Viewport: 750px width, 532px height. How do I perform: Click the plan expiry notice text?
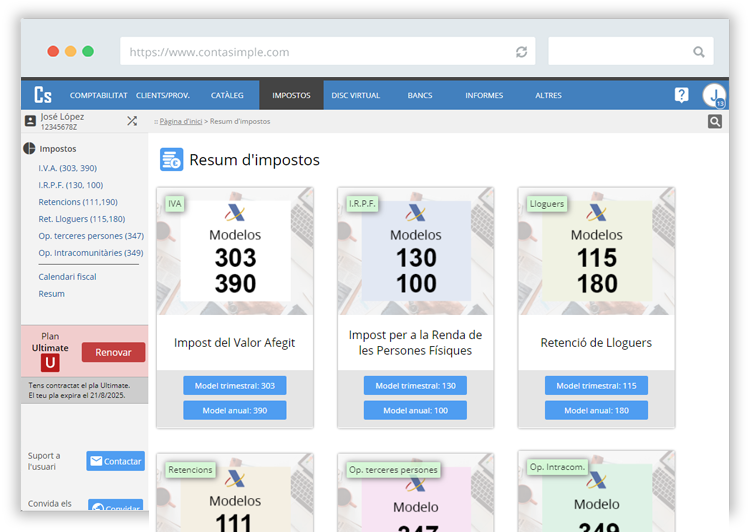coord(79,390)
